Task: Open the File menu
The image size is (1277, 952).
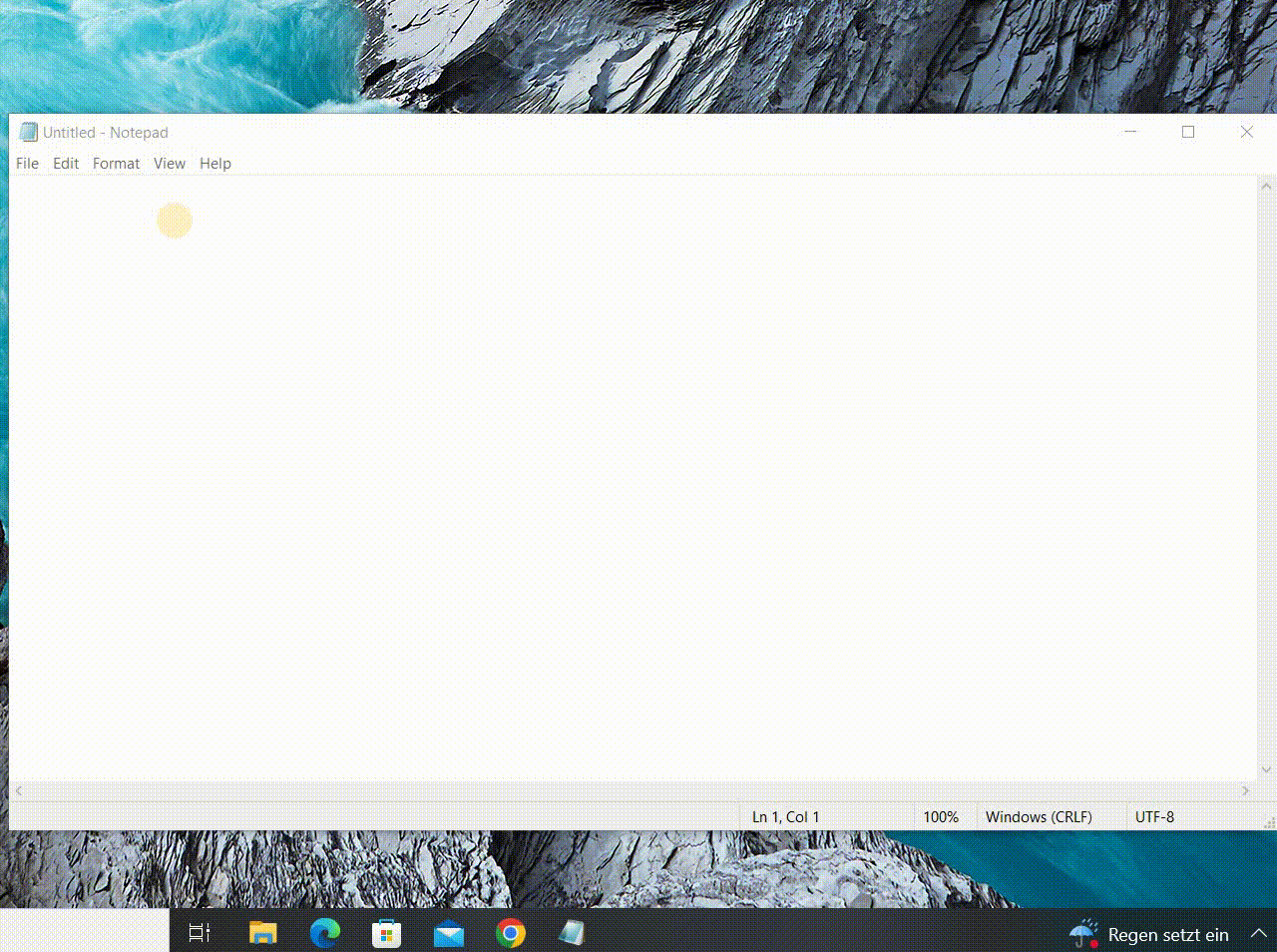Action: click(x=27, y=163)
